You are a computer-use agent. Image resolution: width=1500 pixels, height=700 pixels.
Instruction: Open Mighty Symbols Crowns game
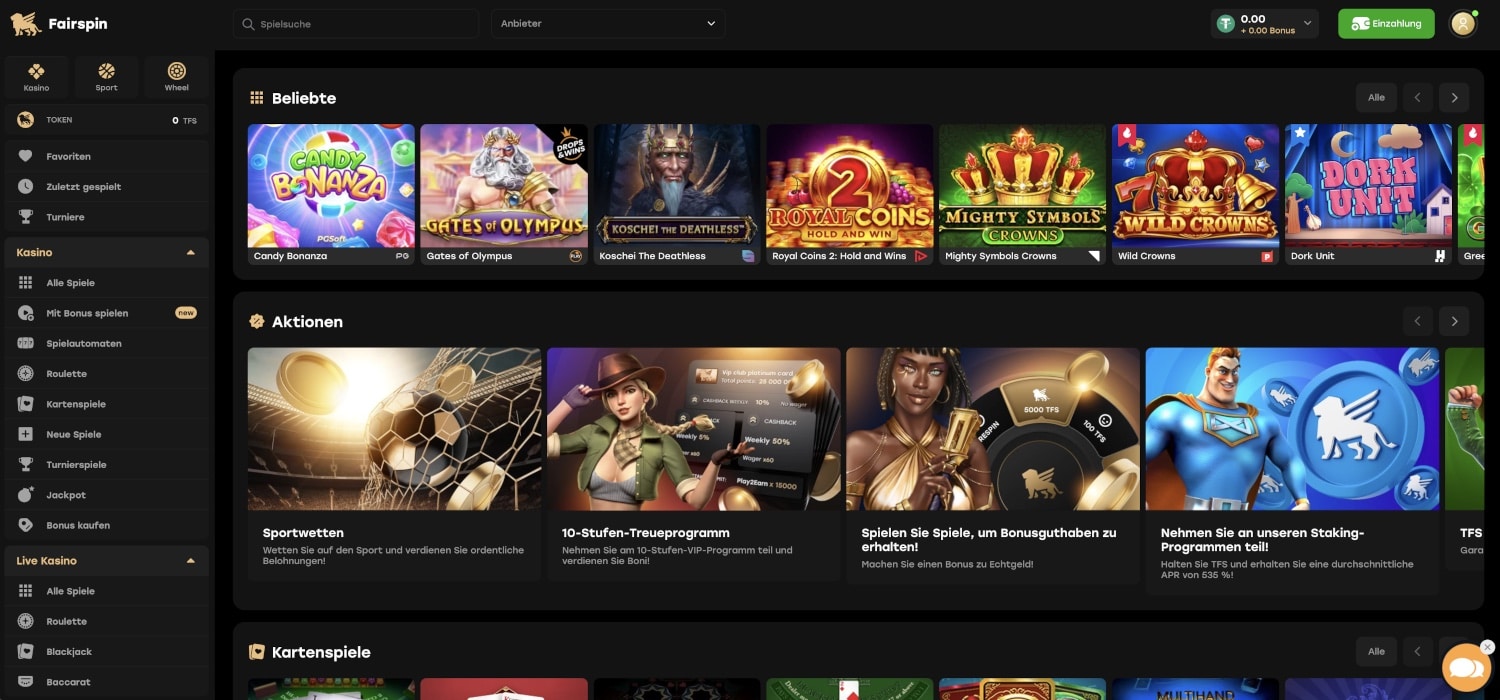click(1023, 194)
